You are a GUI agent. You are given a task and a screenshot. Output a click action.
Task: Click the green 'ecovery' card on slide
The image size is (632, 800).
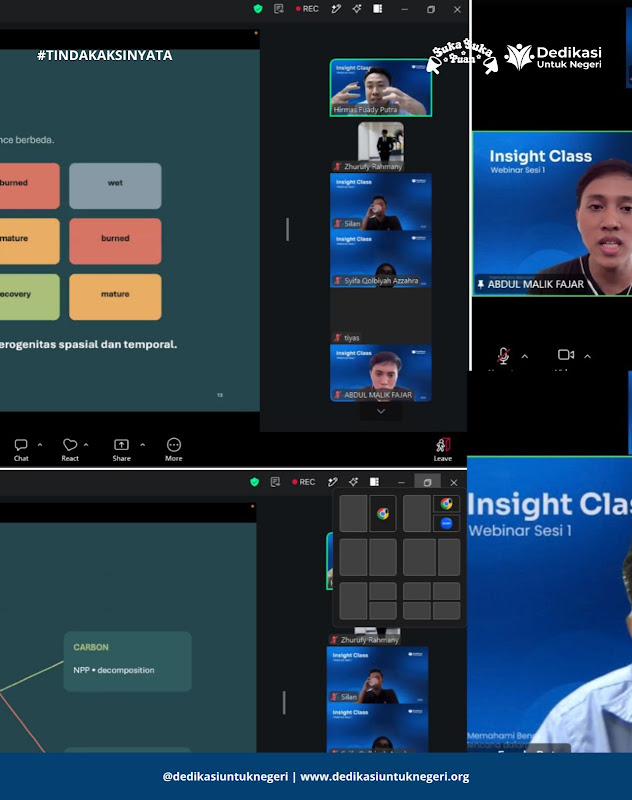pyautogui.click(x=30, y=297)
